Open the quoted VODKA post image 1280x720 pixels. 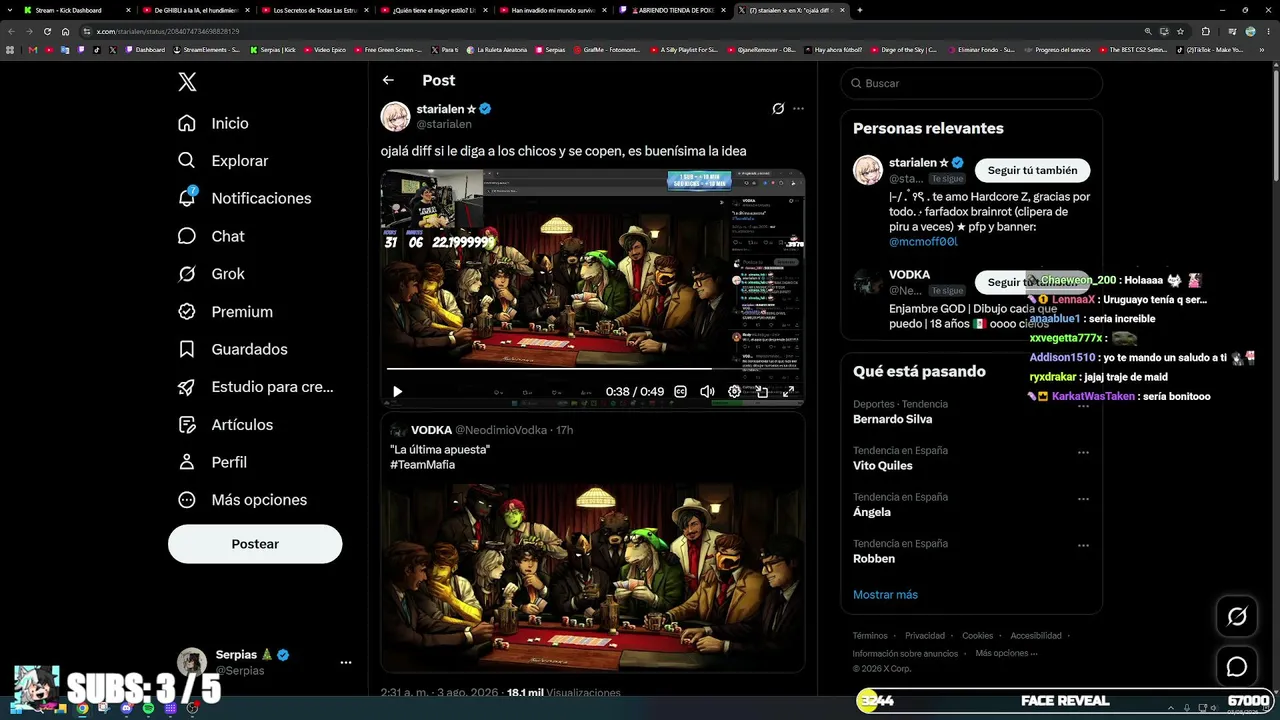593,577
